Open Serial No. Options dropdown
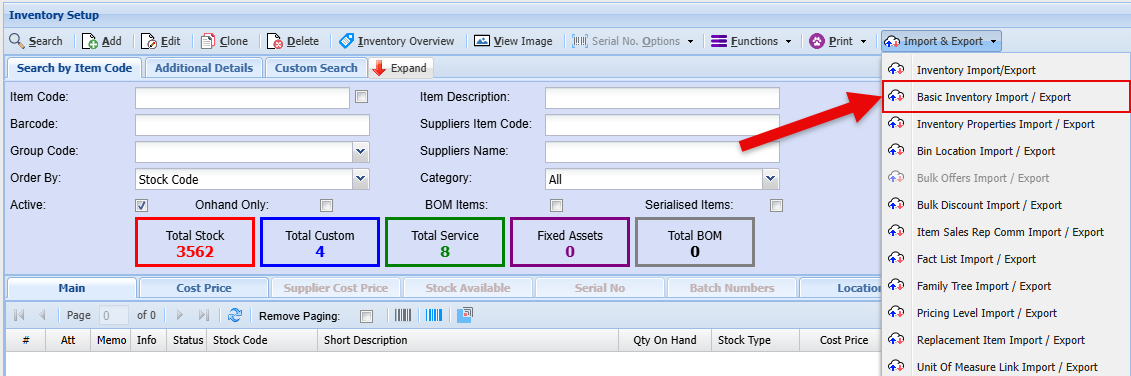This screenshot has width=1131, height=376. click(x=633, y=41)
